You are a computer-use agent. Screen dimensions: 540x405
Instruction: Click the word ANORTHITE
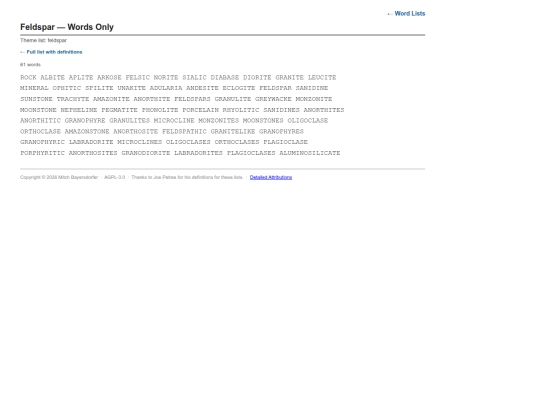pos(152,99)
